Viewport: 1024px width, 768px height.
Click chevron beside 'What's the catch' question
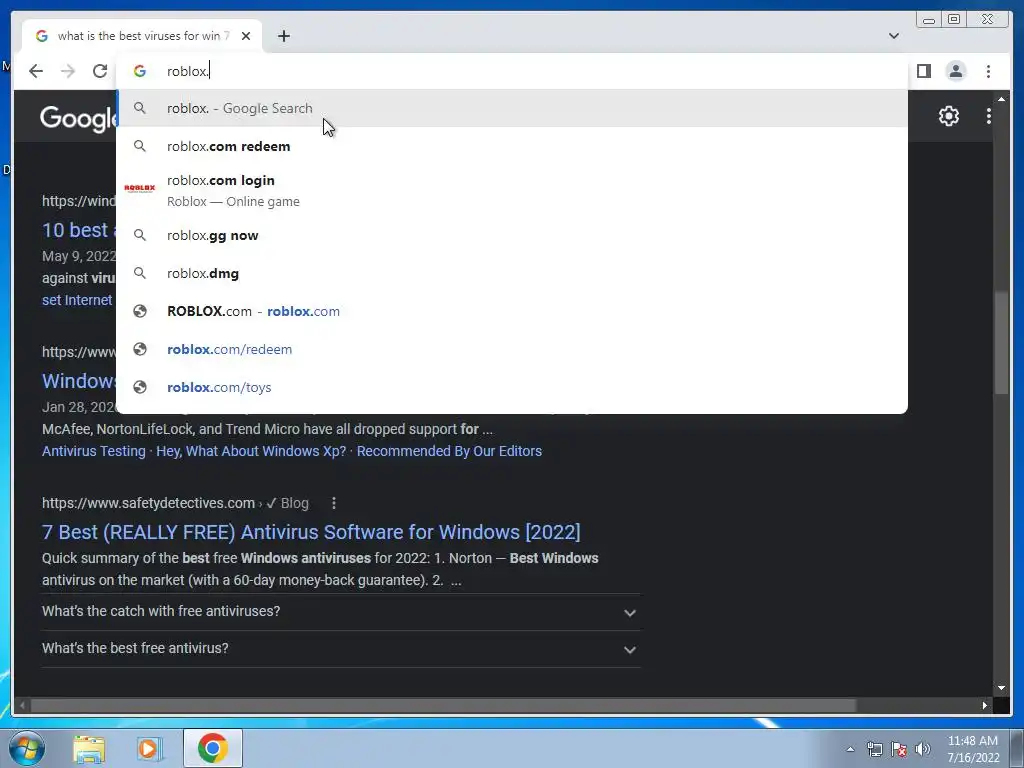coord(630,613)
